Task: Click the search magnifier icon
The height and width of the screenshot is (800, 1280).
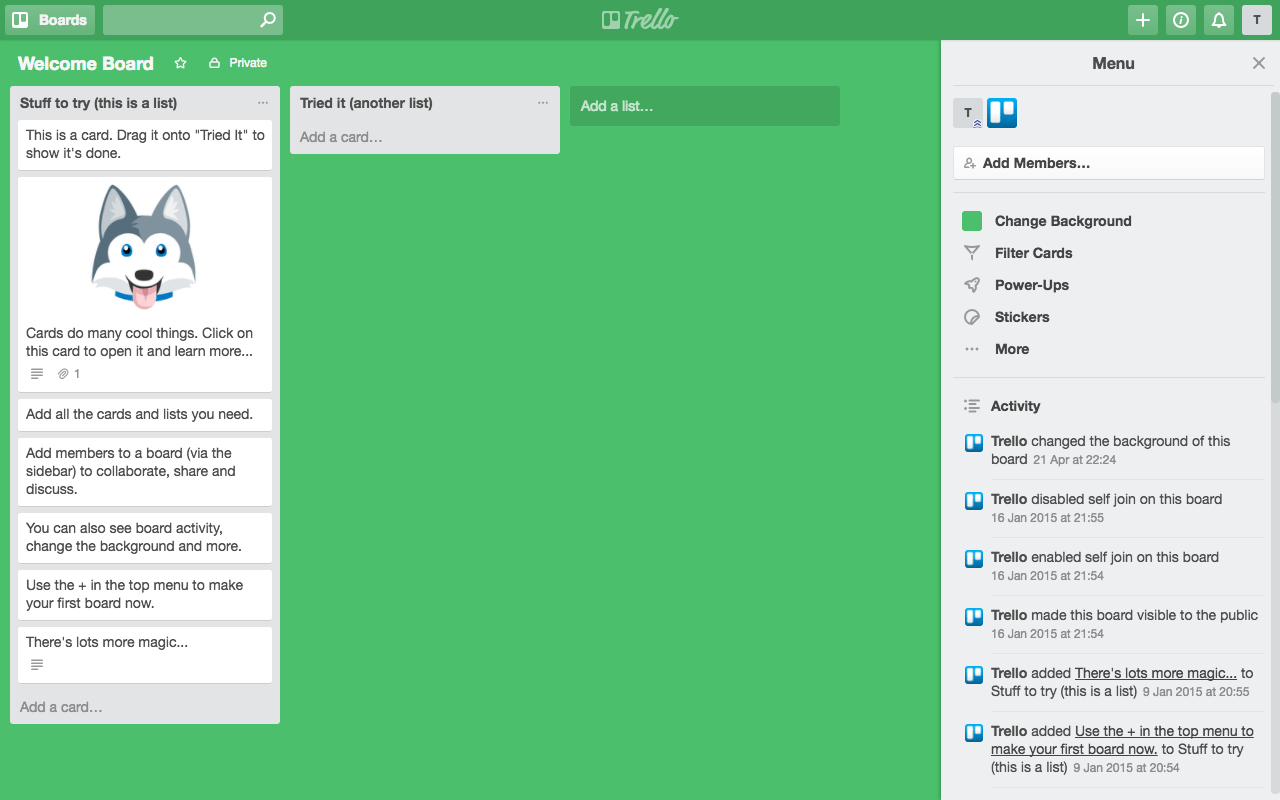Action: click(267, 20)
